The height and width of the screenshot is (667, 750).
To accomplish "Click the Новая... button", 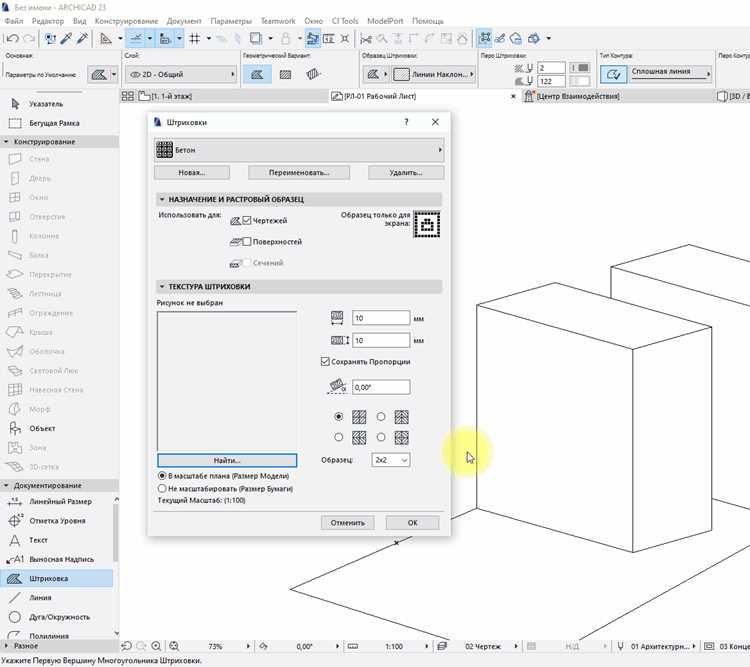I will [192, 173].
